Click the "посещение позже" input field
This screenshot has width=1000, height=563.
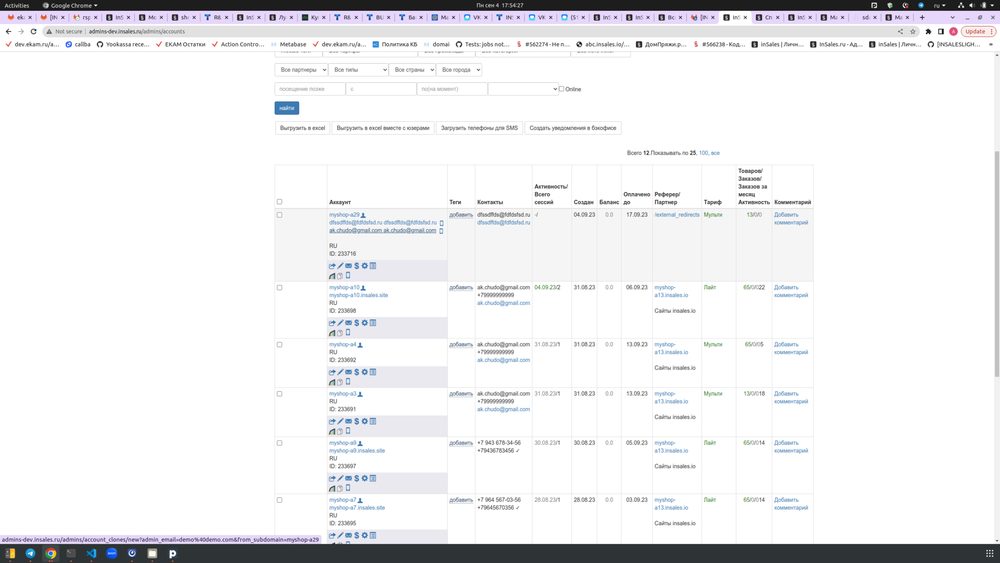pyautogui.click(x=310, y=89)
